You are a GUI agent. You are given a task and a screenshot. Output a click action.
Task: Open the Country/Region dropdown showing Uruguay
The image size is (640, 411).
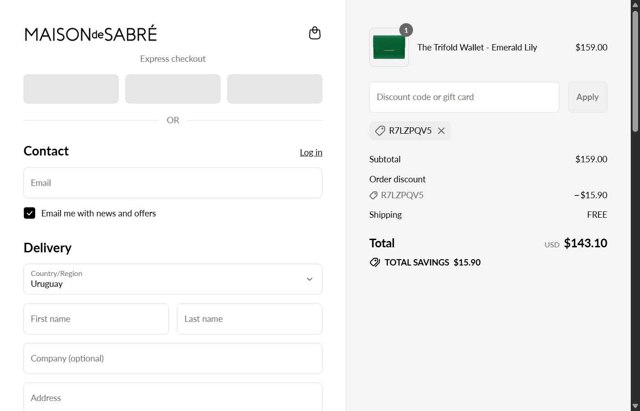coord(173,279)
